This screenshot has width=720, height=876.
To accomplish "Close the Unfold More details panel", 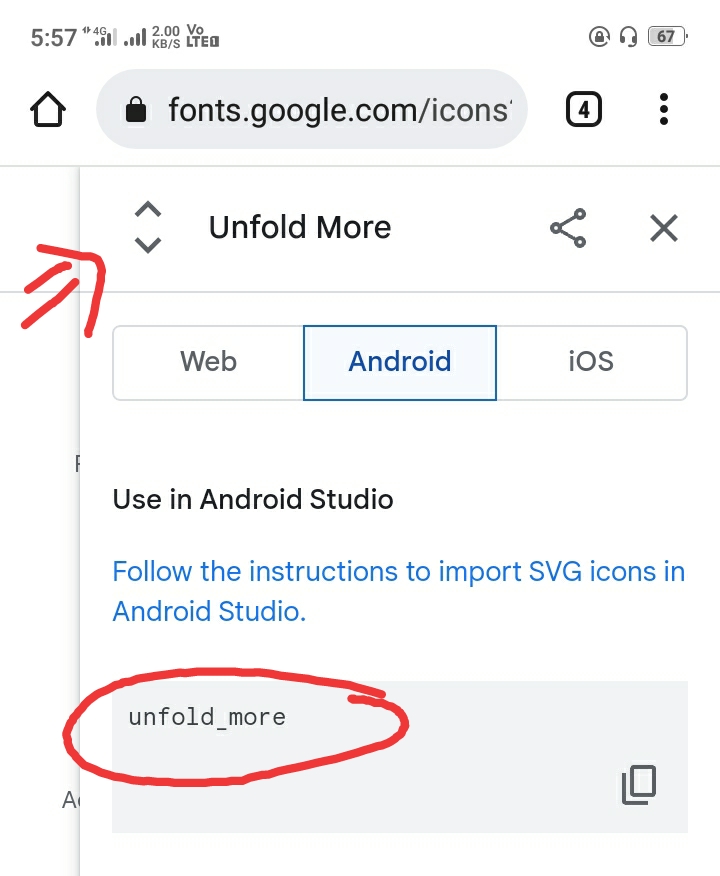I will point(664,228).
